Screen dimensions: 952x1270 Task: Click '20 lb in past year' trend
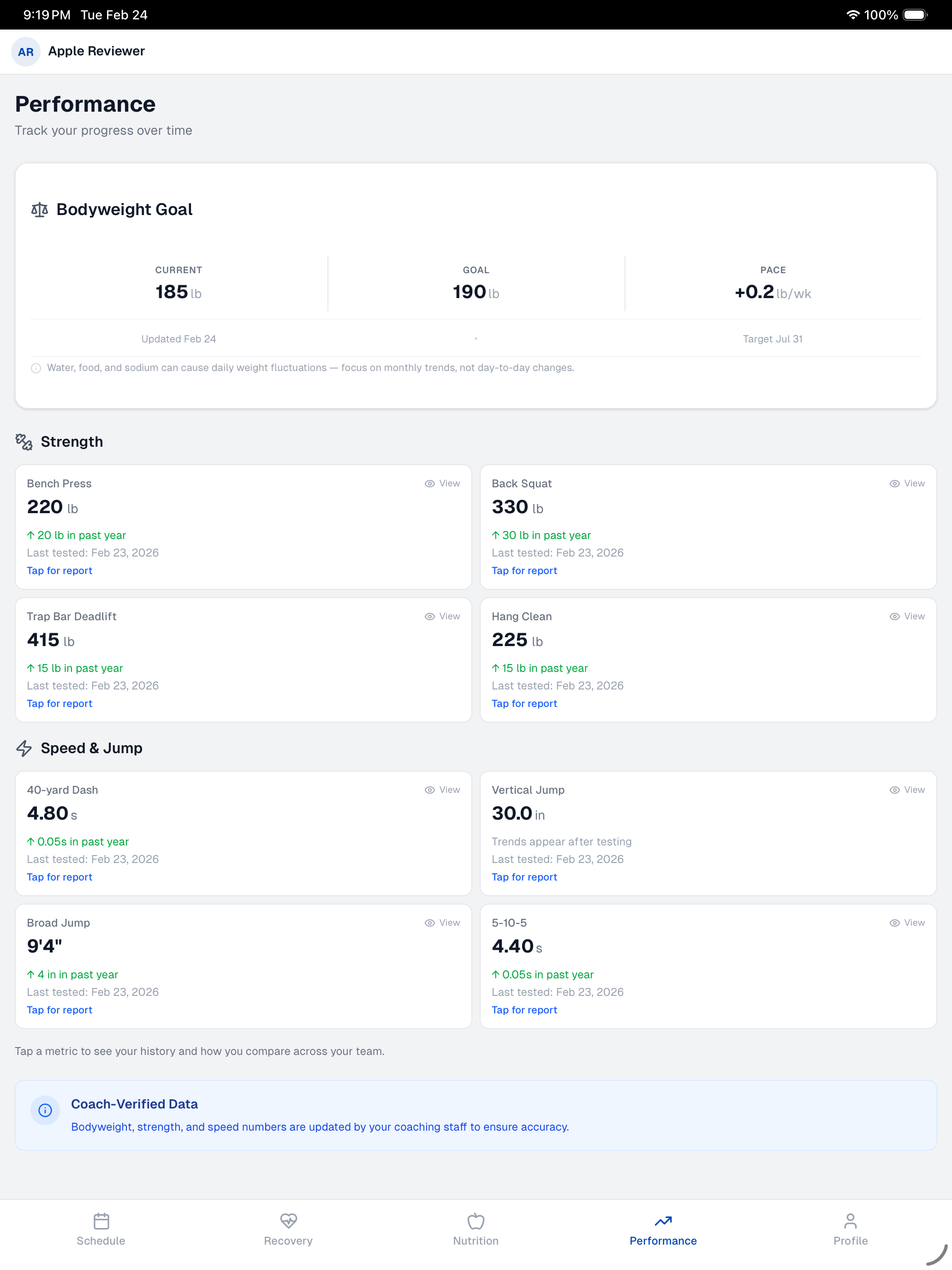click(76, 535)
